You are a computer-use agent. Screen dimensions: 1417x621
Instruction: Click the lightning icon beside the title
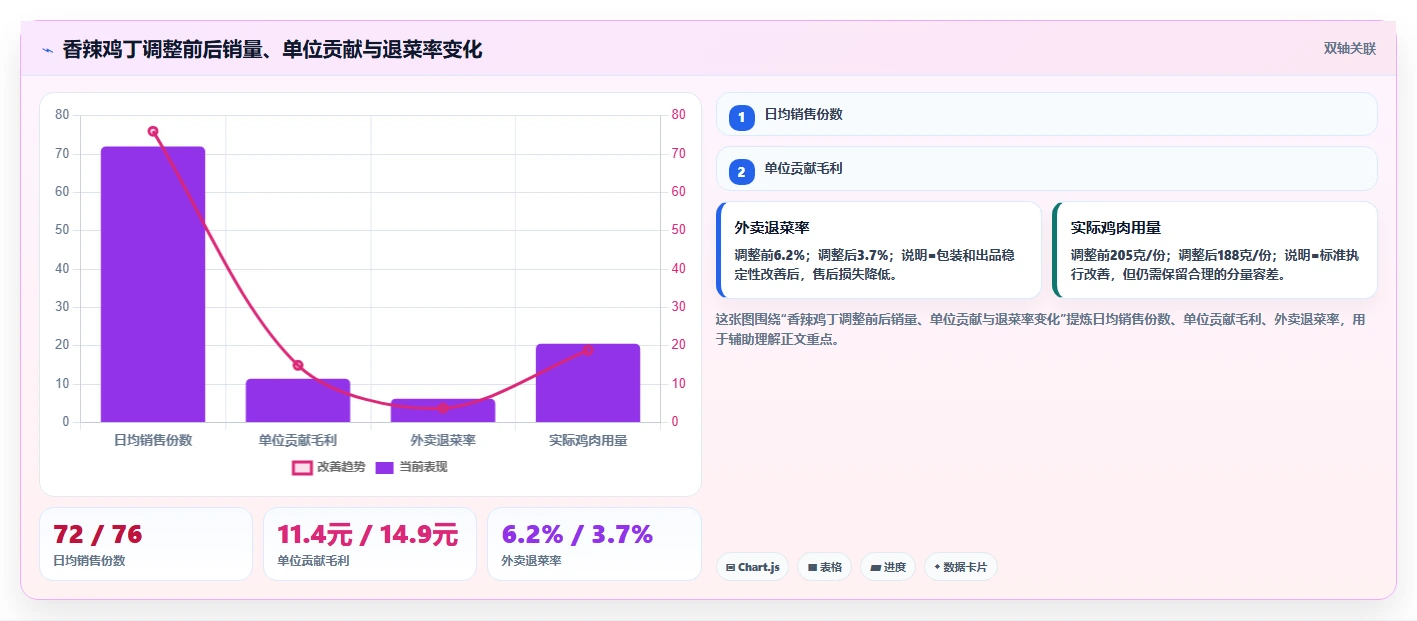tap(47, 49)
